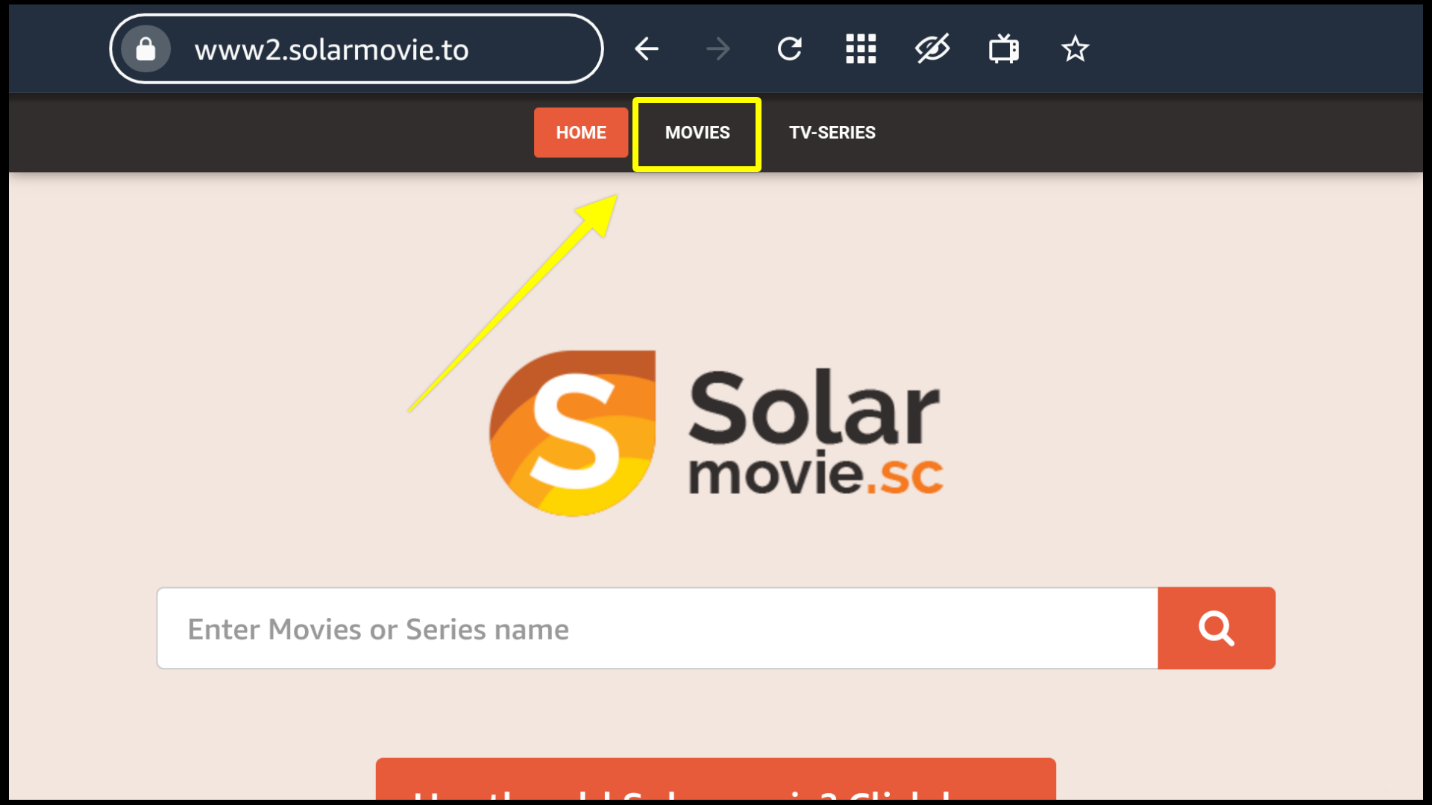Click the Solarmovie.sc logo
The image size is (1432, 805).
(716, 433)
